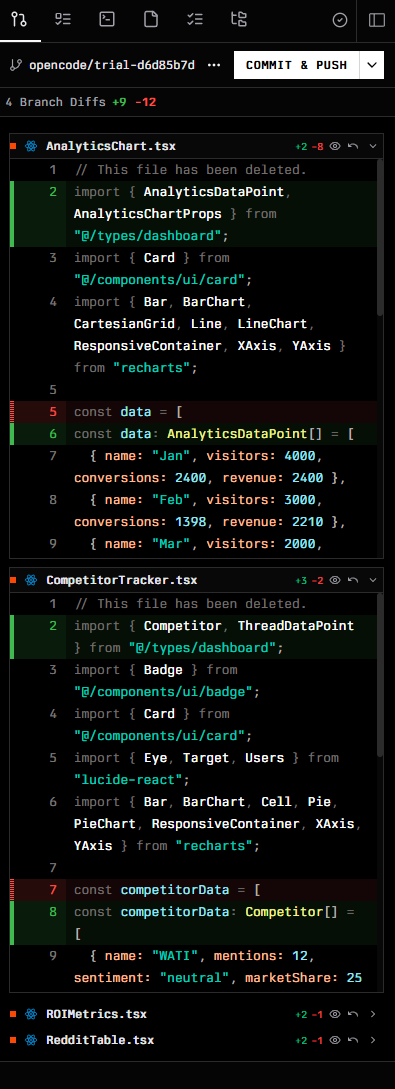The width and height of the screenshot is (395, 1089).
Task: Click the '{ name: "Jan", visitors: 4000' line
Action: coord(194,468)
